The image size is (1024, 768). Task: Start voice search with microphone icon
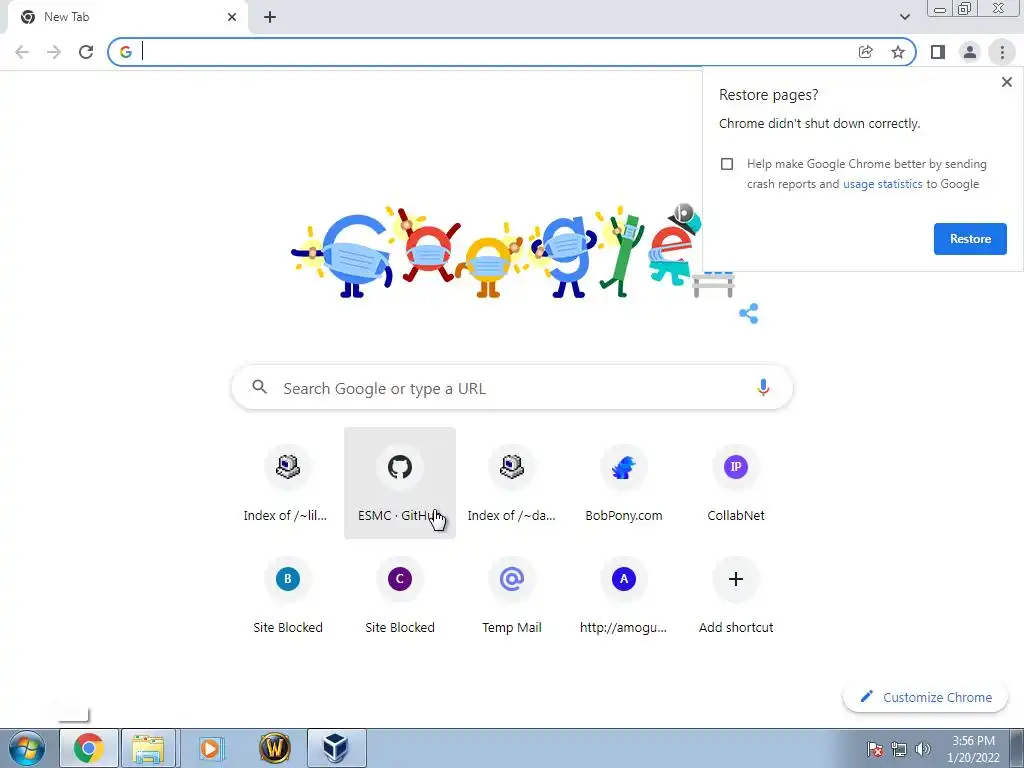[762, 388]
